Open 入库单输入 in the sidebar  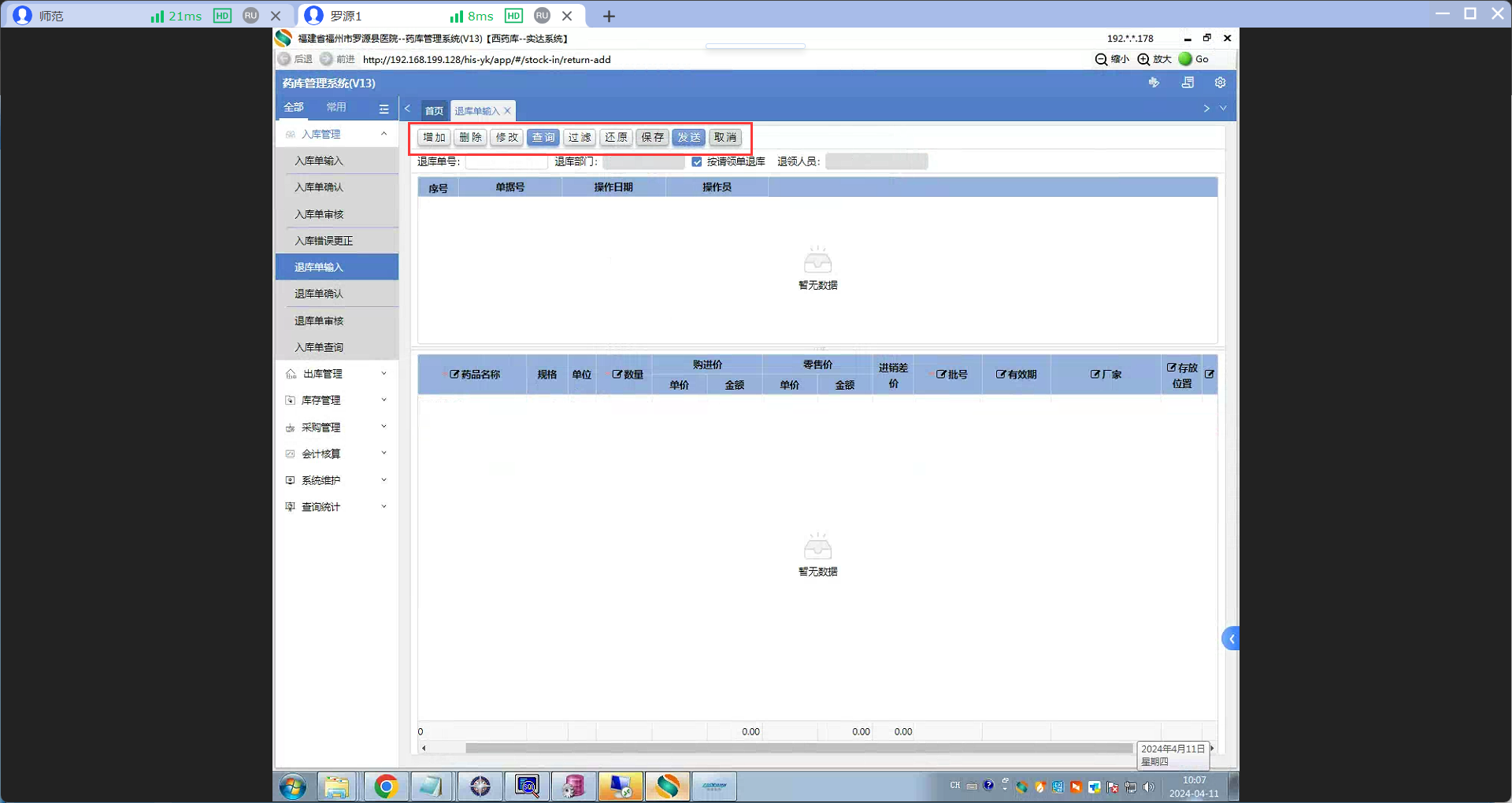337,161
